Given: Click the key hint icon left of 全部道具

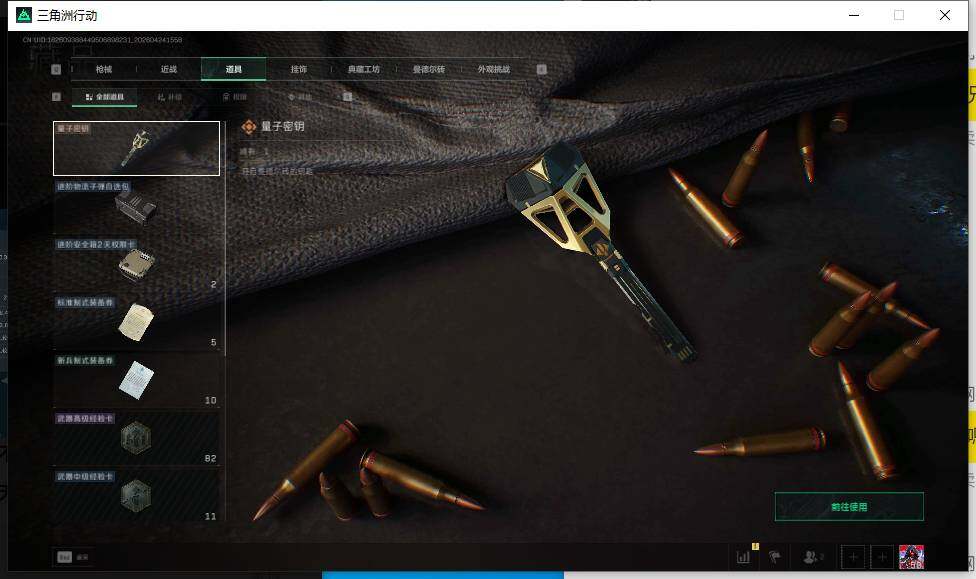Looking at the screenshot, I should [56, 96].
